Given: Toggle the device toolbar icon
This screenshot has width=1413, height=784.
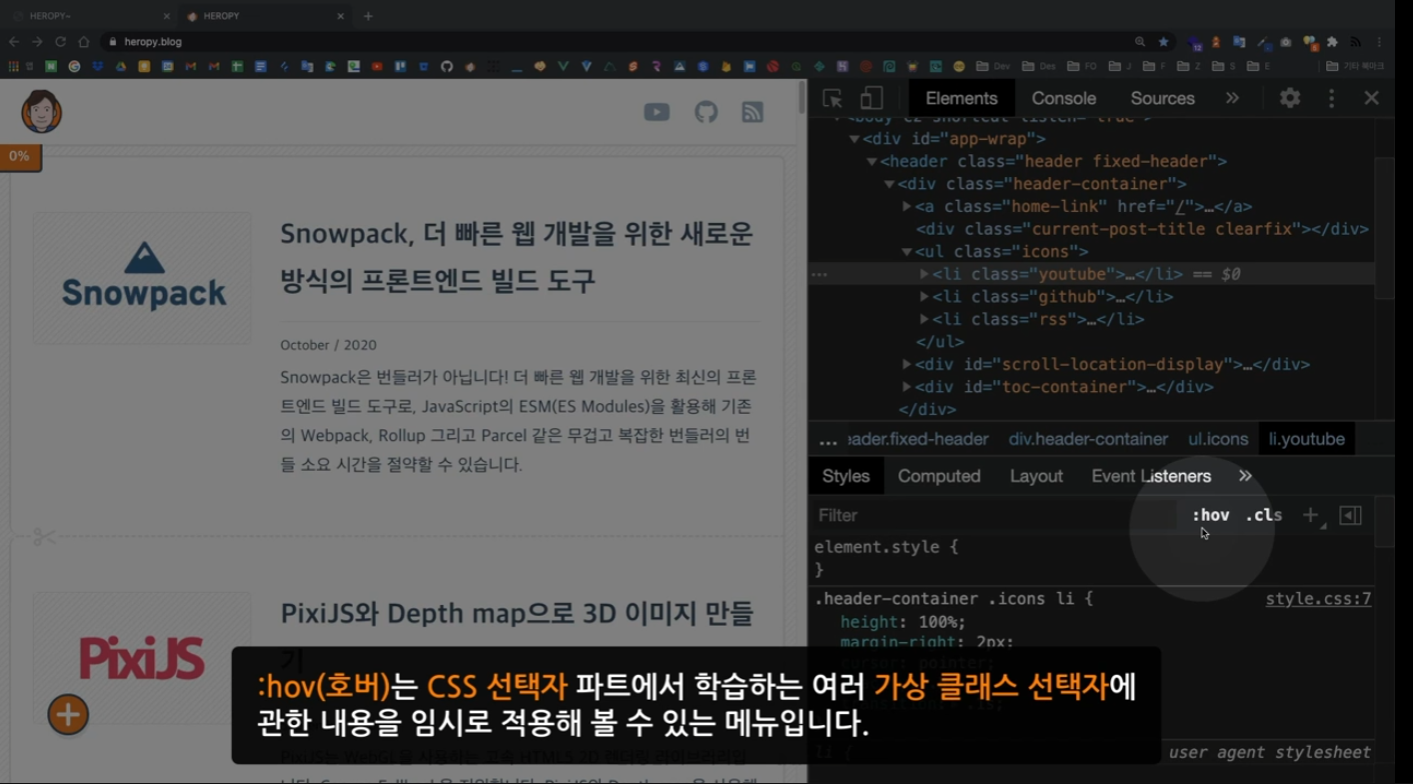Looking at the screenshot, I should [871, 98].
